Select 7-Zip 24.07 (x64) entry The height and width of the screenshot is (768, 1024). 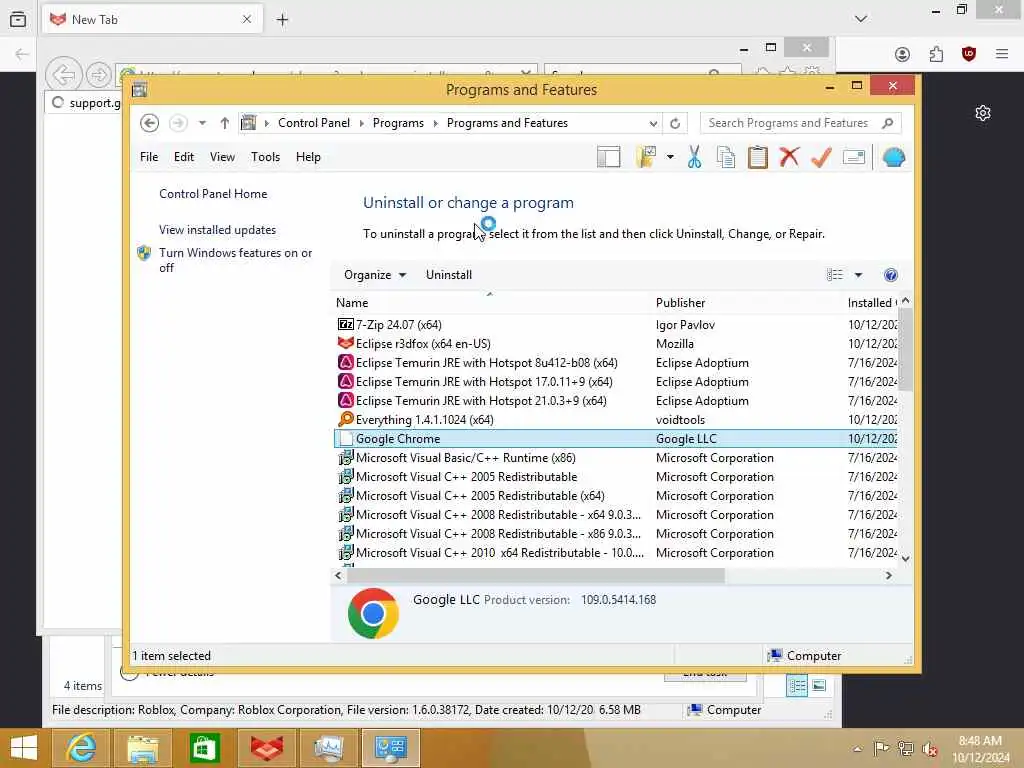click(616, 325)
